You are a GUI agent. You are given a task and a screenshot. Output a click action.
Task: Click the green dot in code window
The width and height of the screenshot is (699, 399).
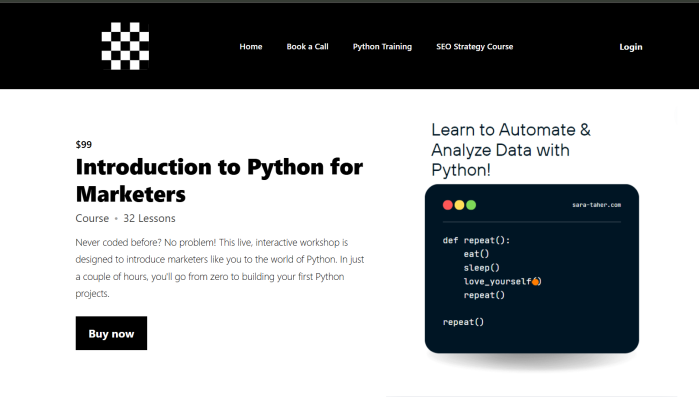coord(471,205)
